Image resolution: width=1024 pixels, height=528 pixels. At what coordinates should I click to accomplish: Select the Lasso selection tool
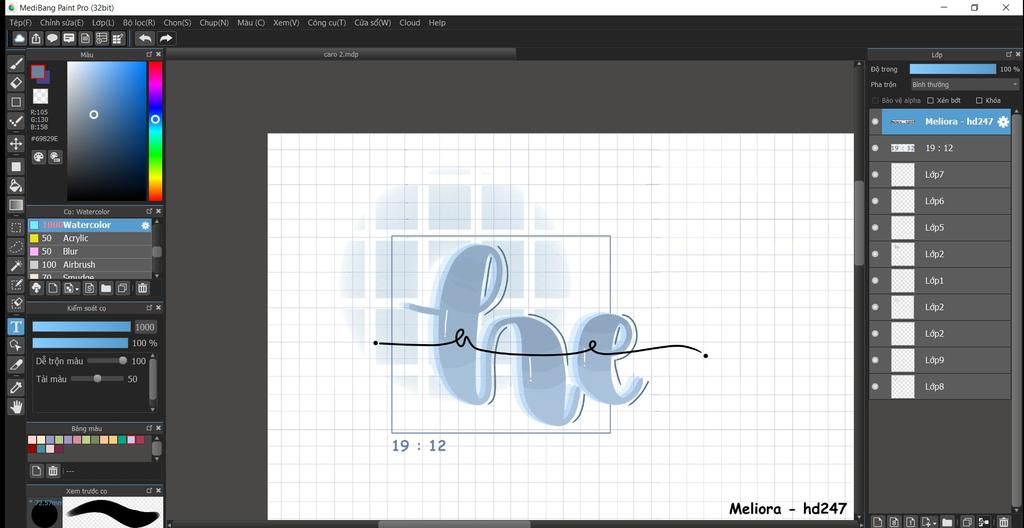pyautogui.click(x=16, y=246)
